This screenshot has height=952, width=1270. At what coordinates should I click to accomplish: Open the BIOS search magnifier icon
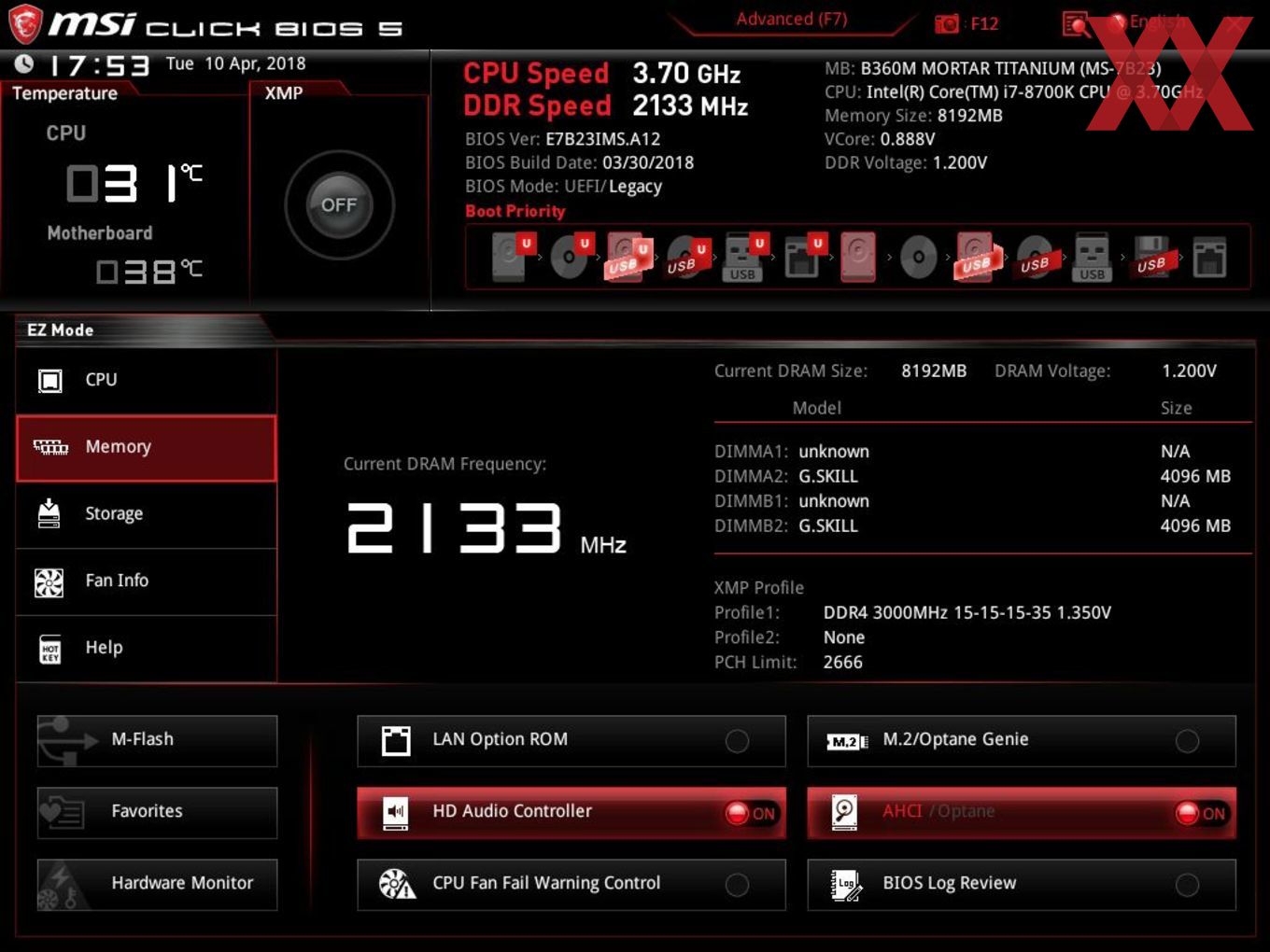(x=1076, y=23)
